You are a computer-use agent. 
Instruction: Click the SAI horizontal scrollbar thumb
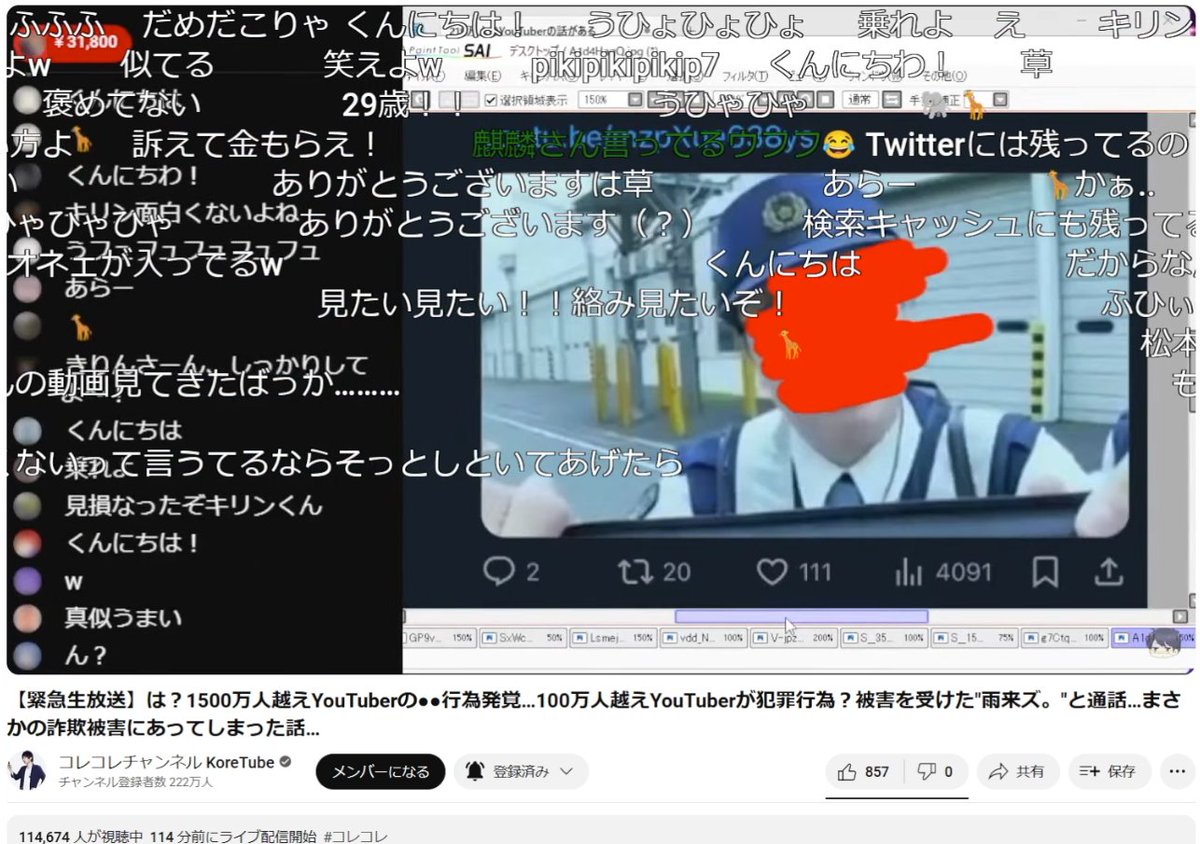[x=801, y=617]
